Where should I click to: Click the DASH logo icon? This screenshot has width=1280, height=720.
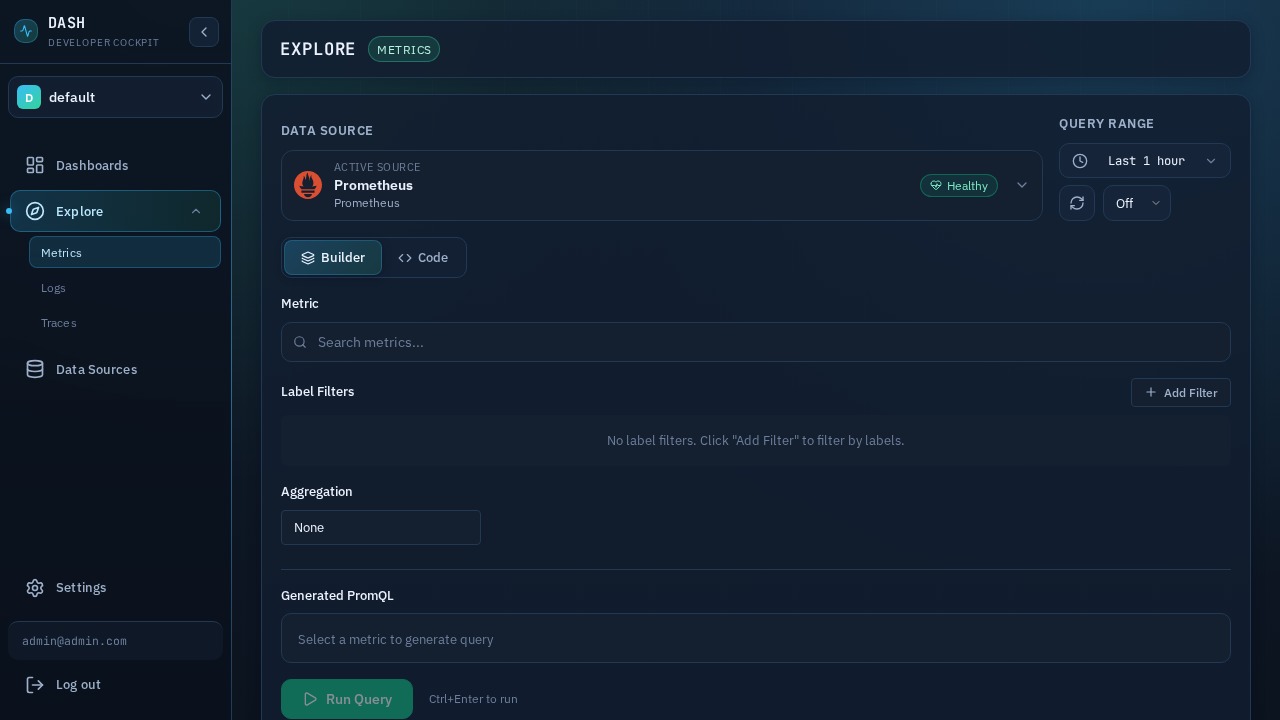[26, 31]
